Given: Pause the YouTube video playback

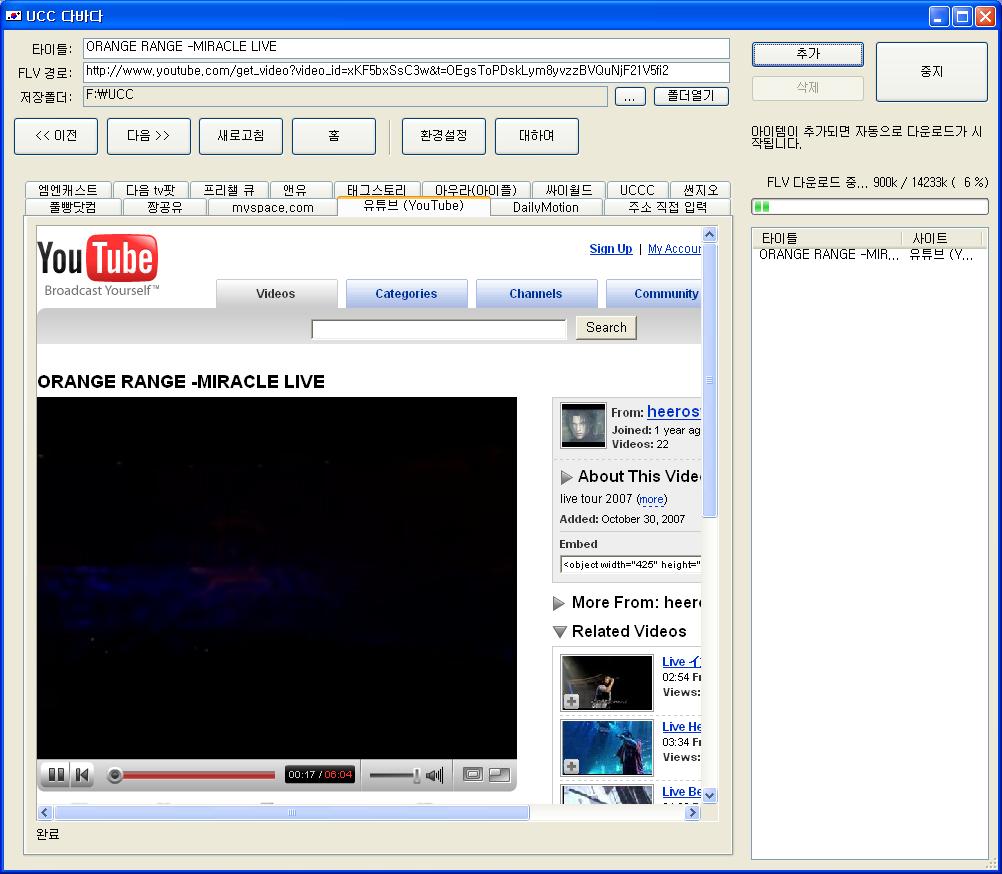Looking at the screenshot, I should [56, 775].
